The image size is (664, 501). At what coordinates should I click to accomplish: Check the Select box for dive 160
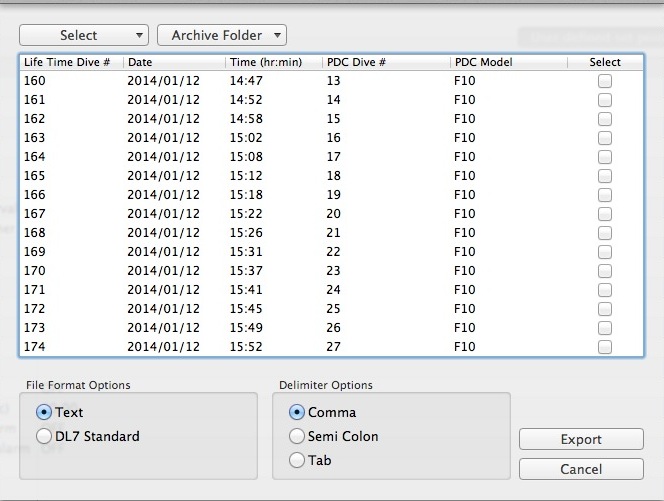click(605, 81)
